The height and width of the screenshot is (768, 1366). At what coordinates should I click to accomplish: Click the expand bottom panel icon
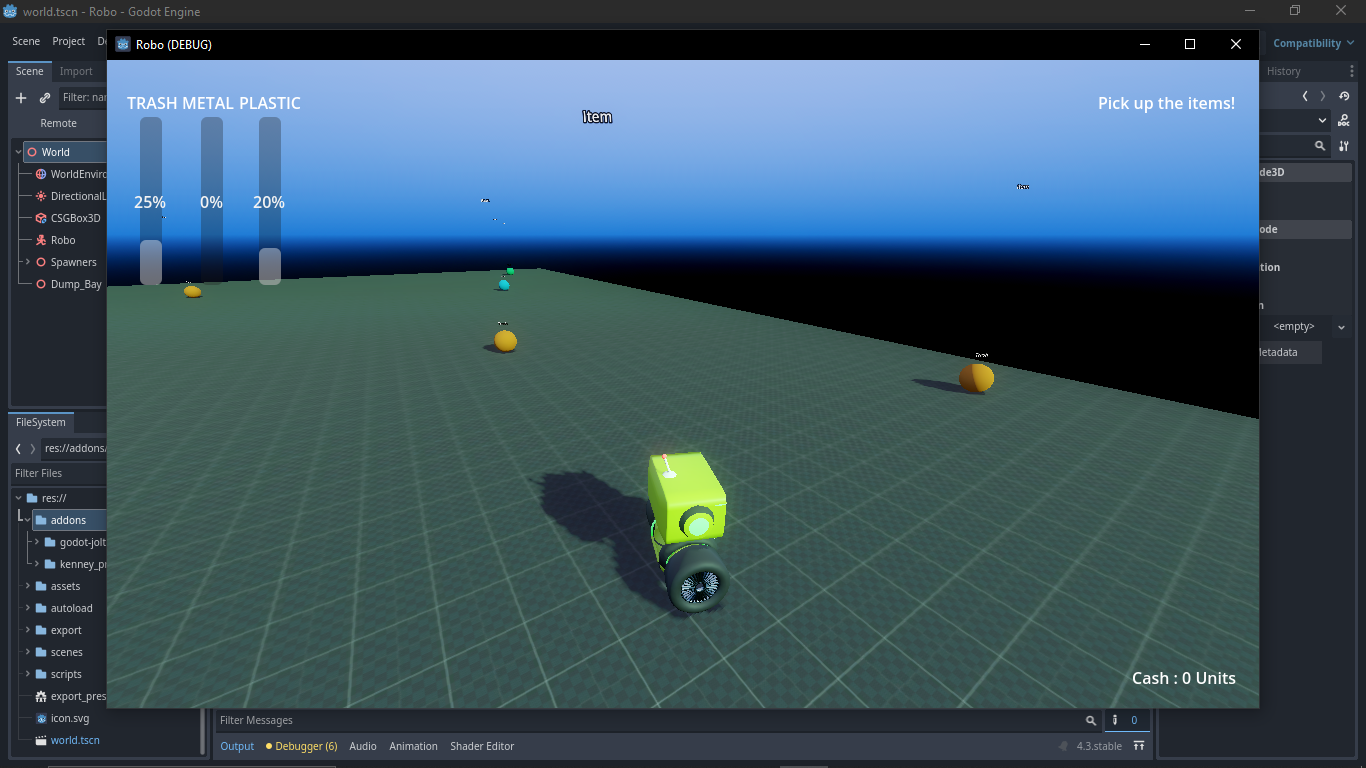[x=1139, y=746]
